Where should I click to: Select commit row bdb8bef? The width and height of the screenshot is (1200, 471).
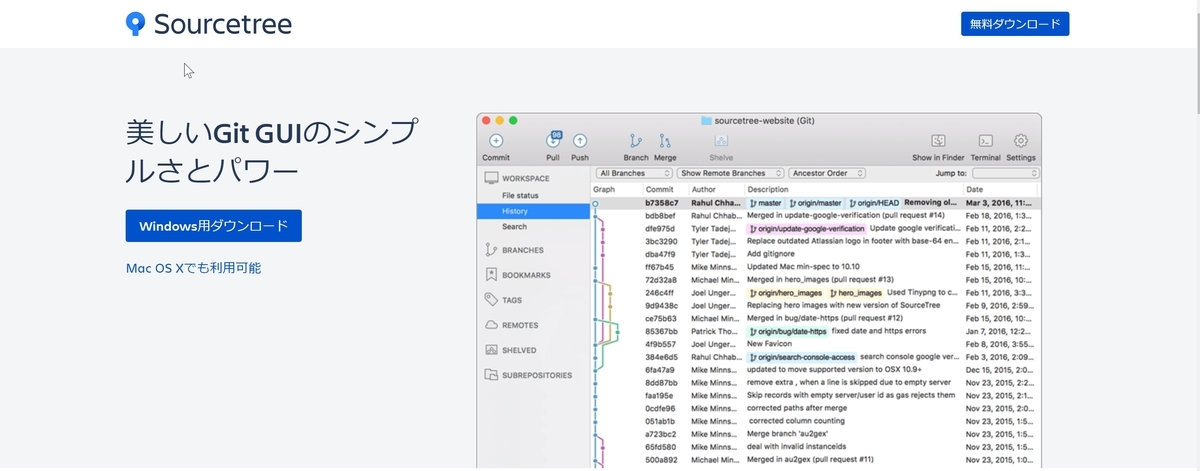[x=816, y=215]
